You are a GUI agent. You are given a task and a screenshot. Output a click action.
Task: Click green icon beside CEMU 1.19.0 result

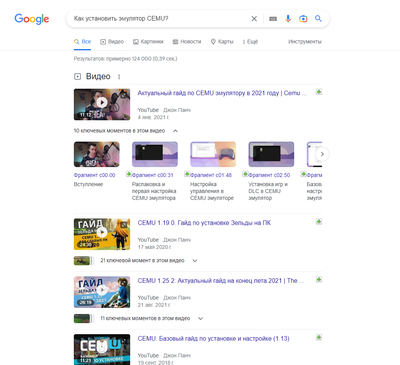[319, 222]
